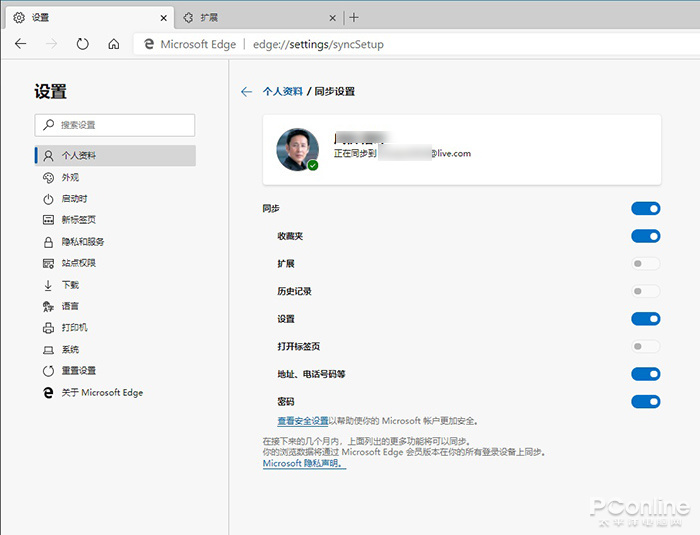This screenshot has height=535, width=700.
Task: Switch to the 扩展 tab
Action: click(259, 18)
